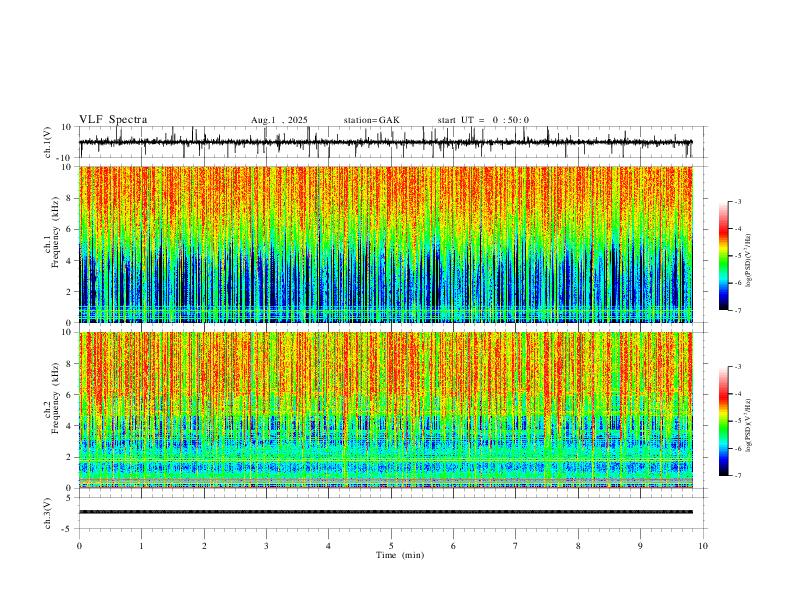Screen dimensions: 792x612
Task: Click the "-7" tick on ch.1 colorbar
Action: tap(738, 311)
